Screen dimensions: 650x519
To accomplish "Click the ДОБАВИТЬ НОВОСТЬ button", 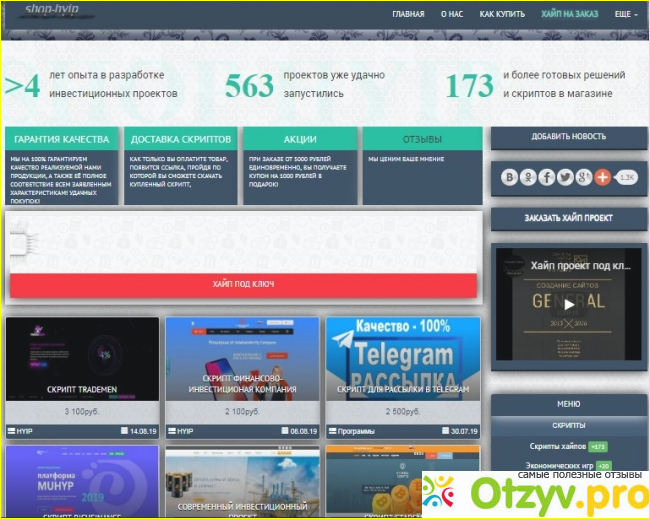I will click(x=568, y=136).
